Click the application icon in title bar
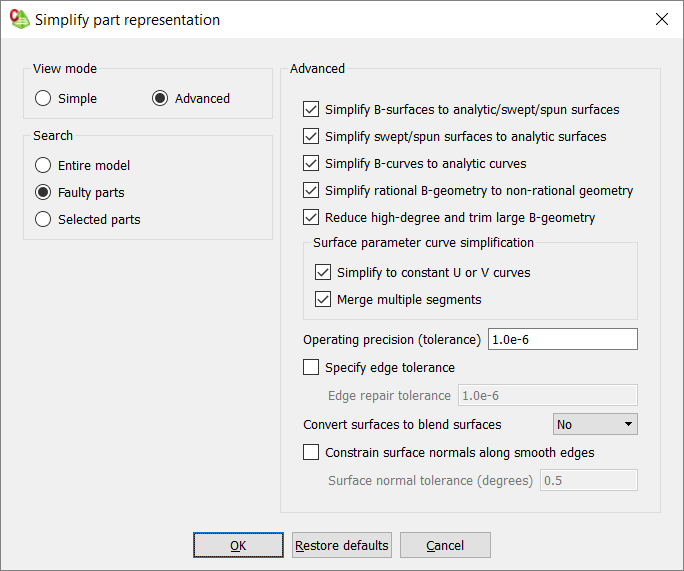Image resolution: width=684 pixels, height=571 pixels. [20, 19]
